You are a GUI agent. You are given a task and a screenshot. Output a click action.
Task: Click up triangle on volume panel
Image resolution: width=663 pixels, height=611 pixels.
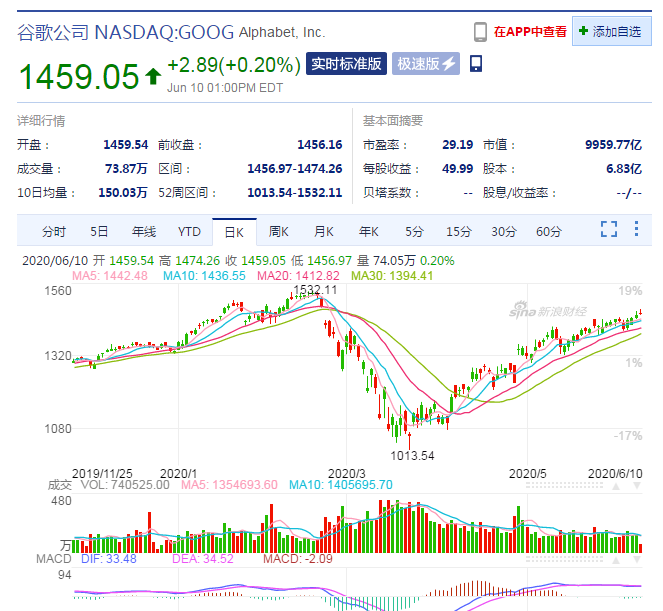616,487
